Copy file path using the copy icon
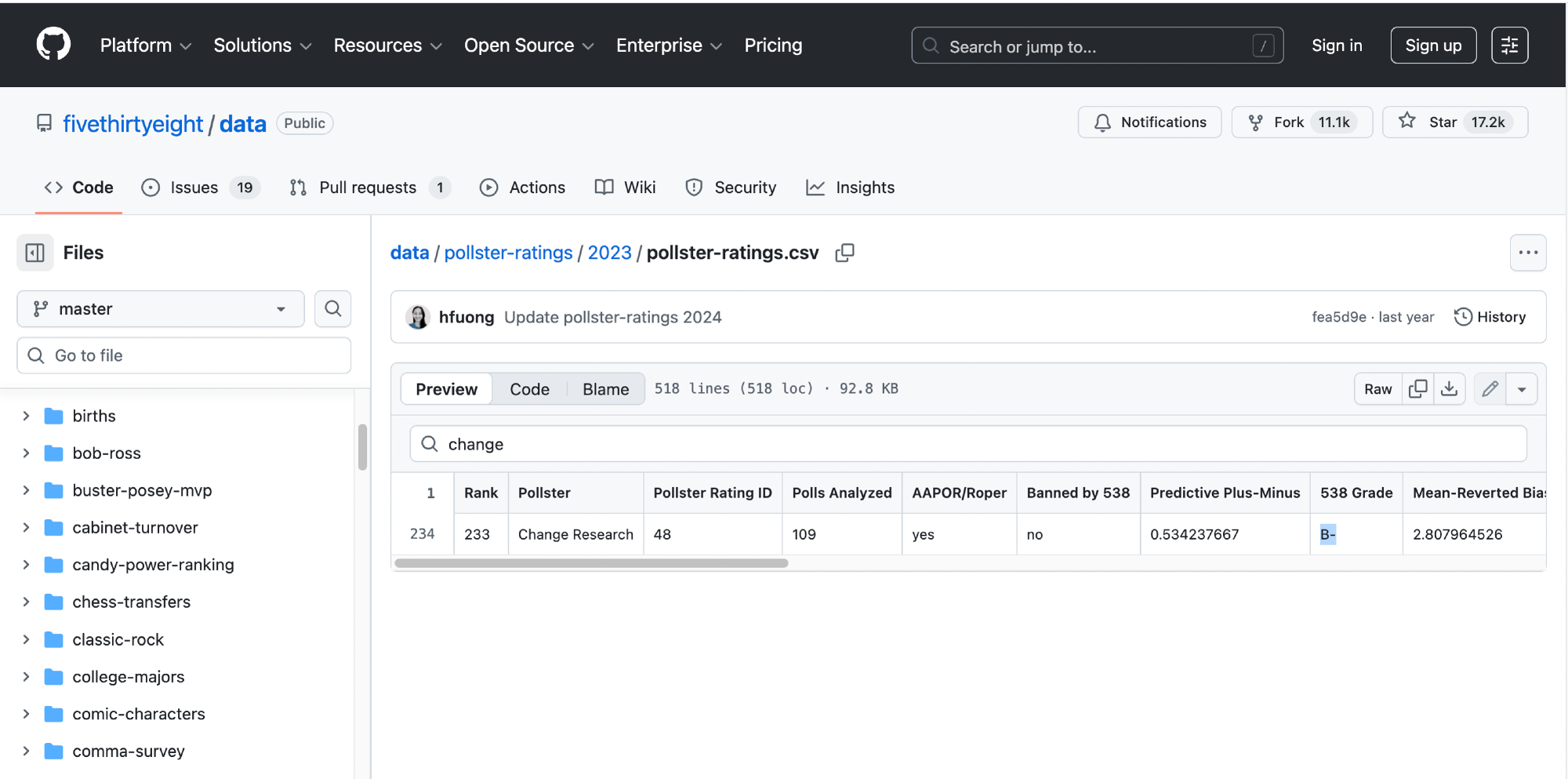The width and height of the screenshot is (1568, 779). (844, 253)
